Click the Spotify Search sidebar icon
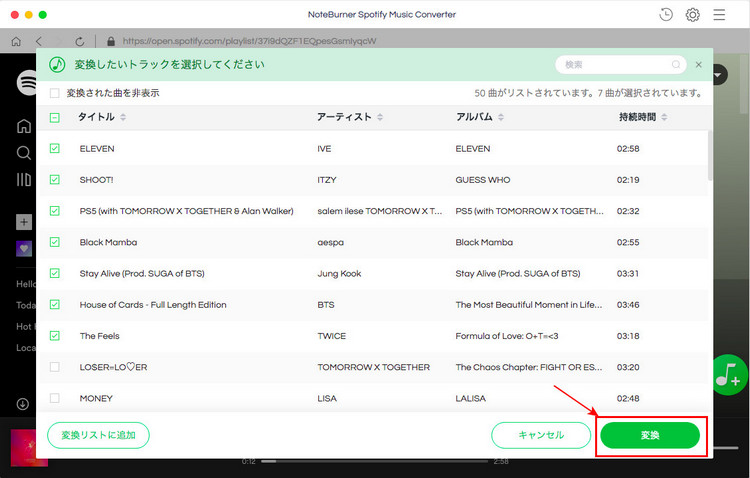The image size is (750, 478). click(24, 153)
